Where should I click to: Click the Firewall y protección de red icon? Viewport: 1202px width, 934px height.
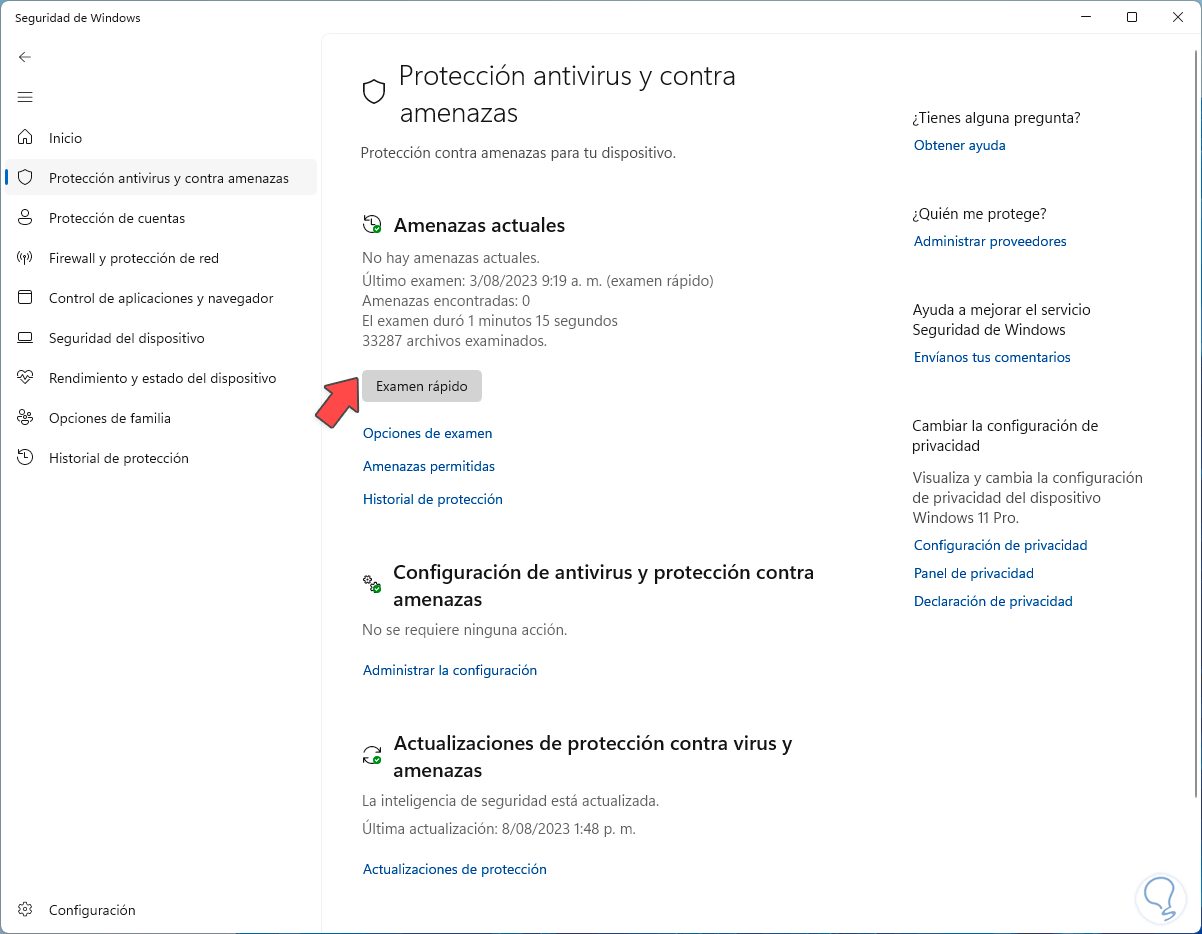click(x=26, y=258)
